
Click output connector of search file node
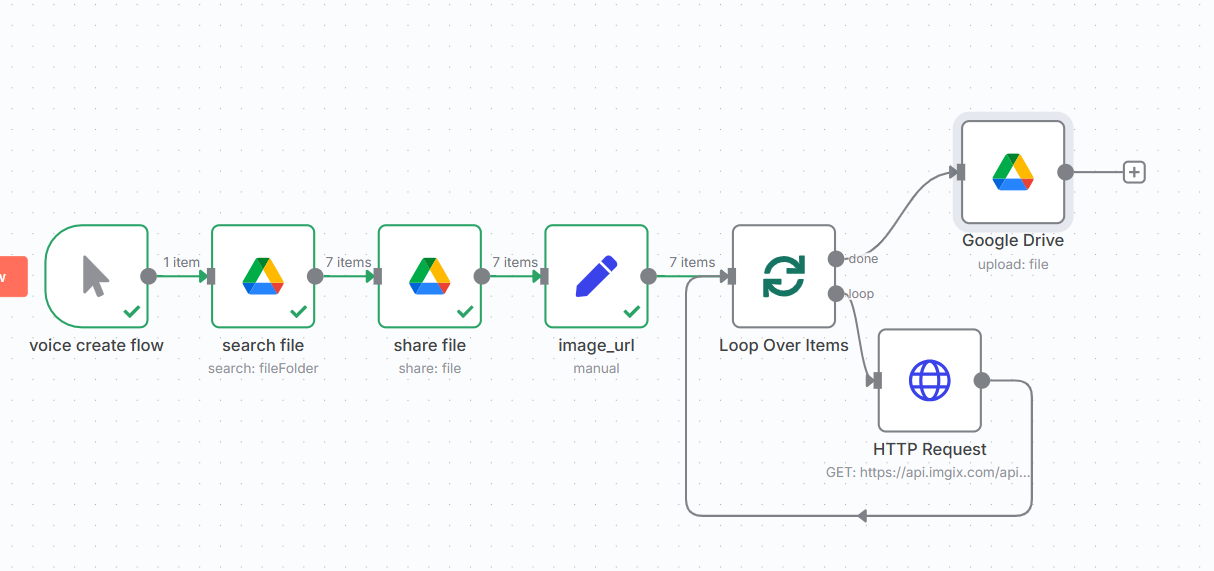point(316,276)
